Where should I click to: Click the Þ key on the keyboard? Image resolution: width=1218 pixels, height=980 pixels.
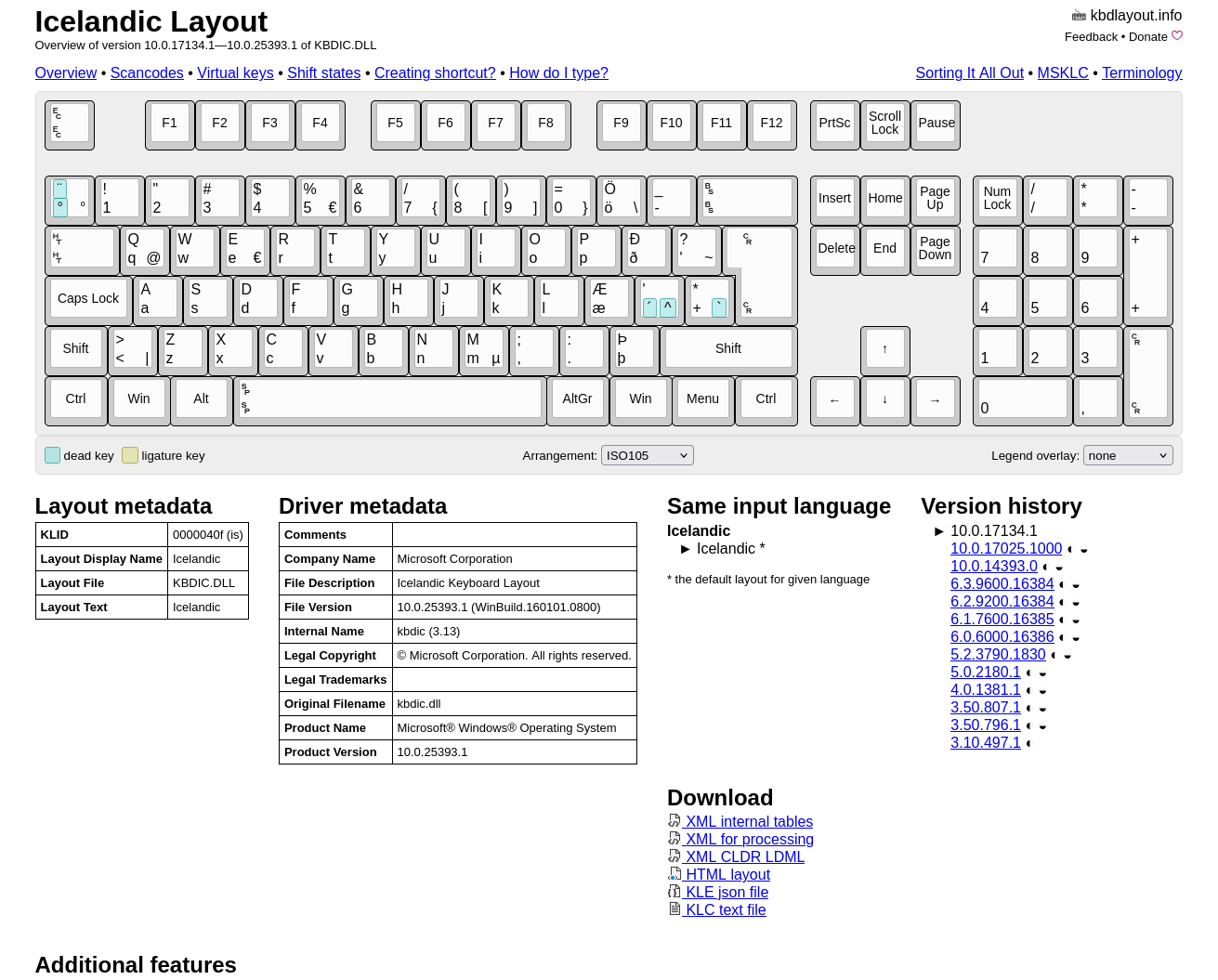[x=635, y=349]
